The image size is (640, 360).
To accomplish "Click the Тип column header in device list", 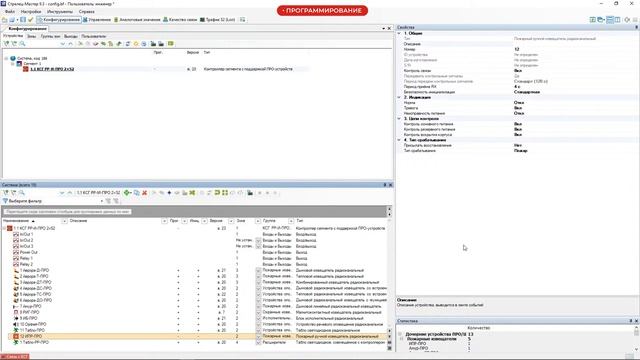I will tap(299, 221).
